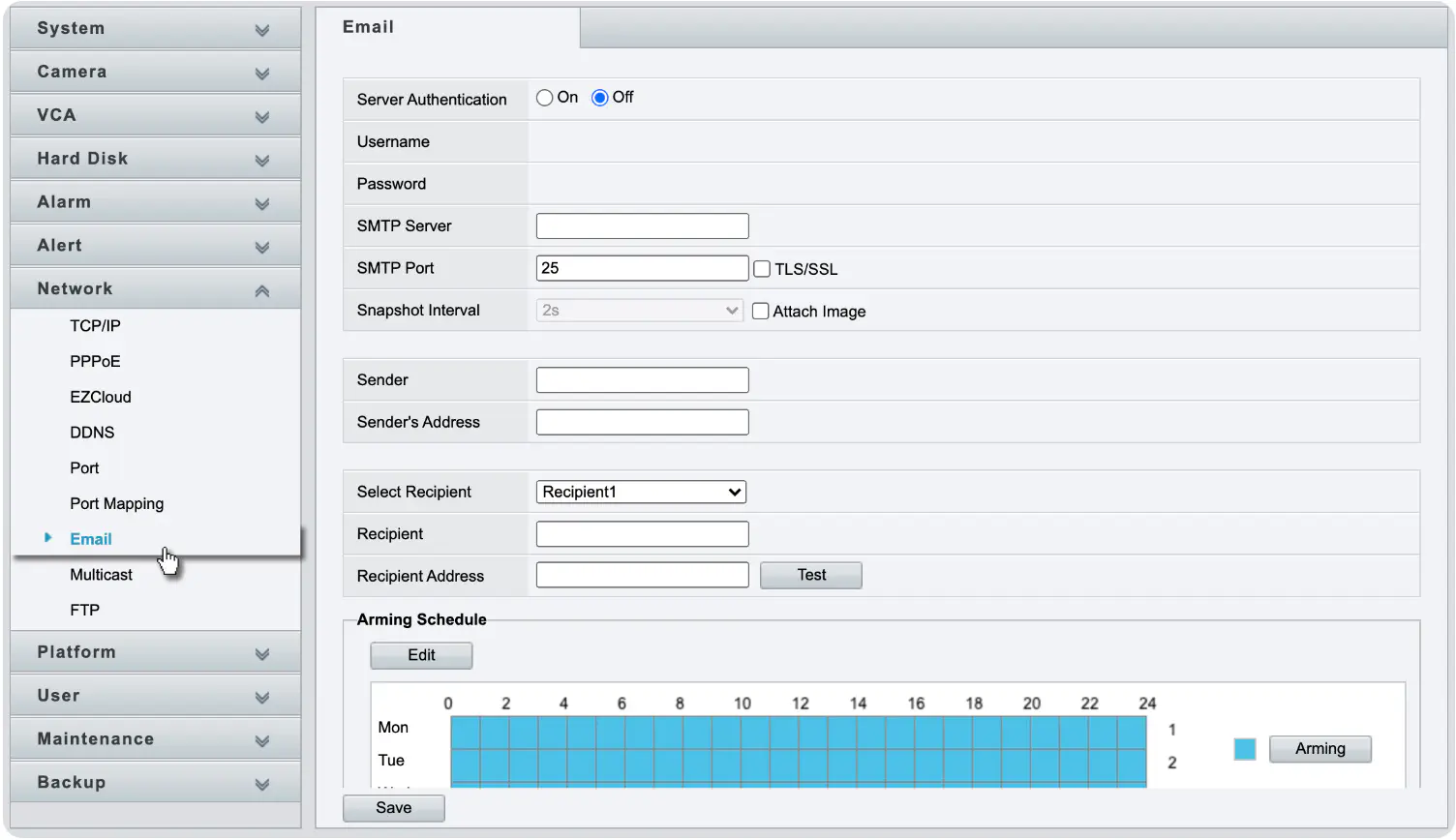Expand the Maintenance section chevron

pos(261,741)
